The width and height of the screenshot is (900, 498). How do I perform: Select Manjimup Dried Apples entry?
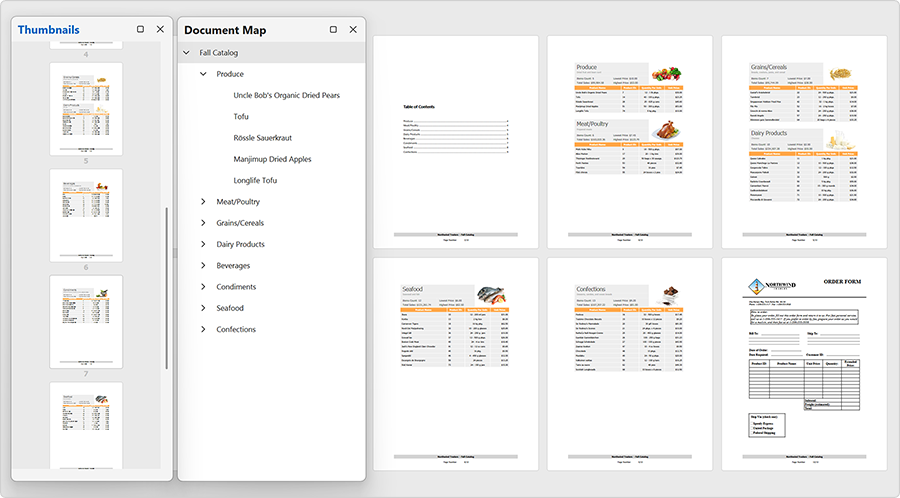(x=271, y=159)
